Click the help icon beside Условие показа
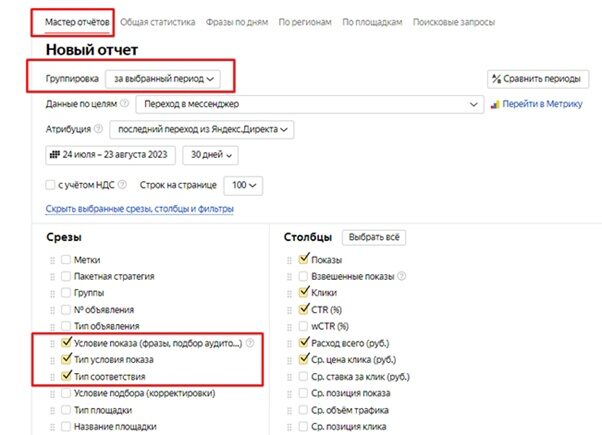 click(x=250, y=343)
